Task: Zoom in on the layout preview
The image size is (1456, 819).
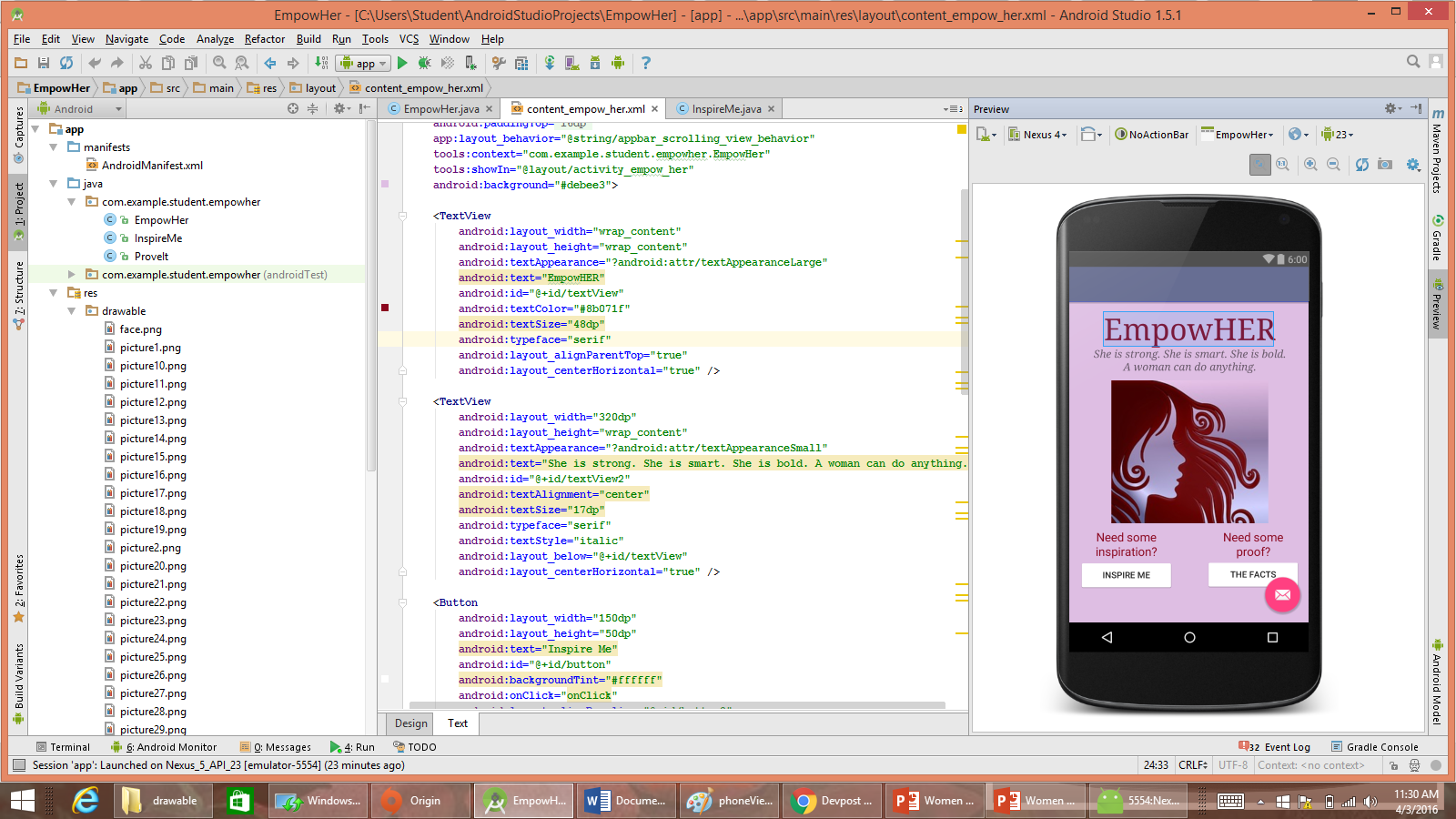Action: pyautogui.click(x=1310, y=165)
